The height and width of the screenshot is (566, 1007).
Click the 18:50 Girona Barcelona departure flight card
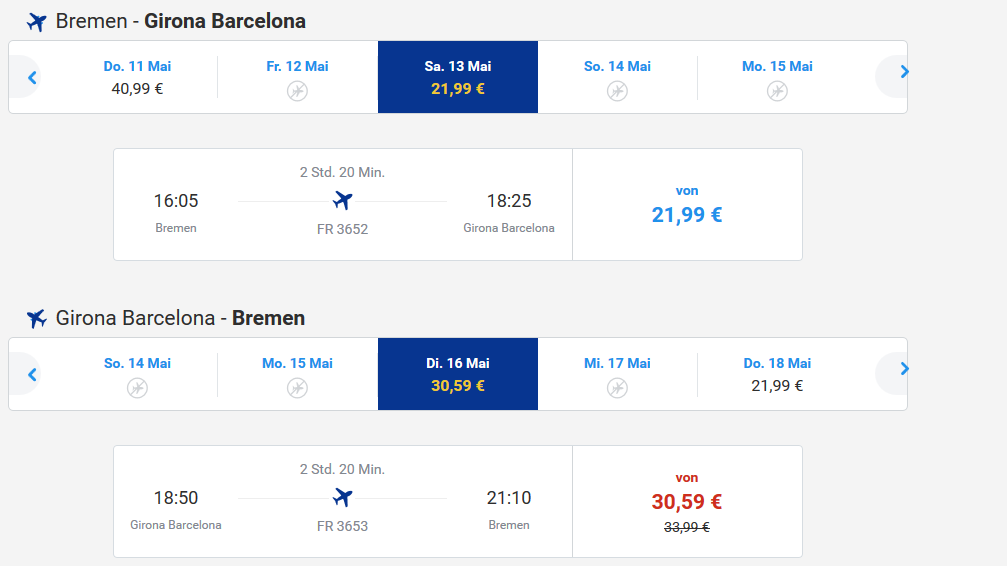pos(343,502)
